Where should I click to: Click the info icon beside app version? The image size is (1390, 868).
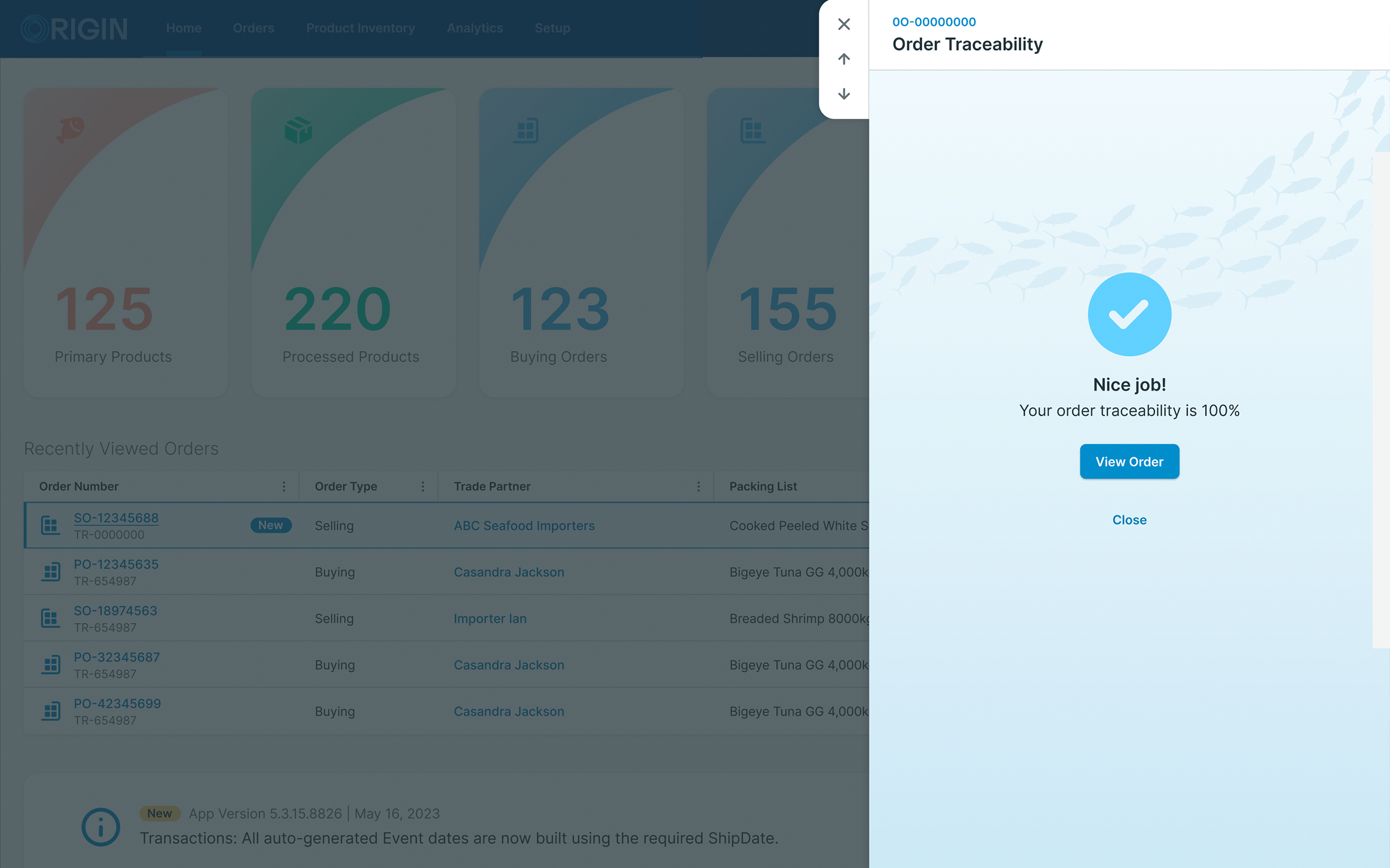pyautogui.click(x=101, y=827)
